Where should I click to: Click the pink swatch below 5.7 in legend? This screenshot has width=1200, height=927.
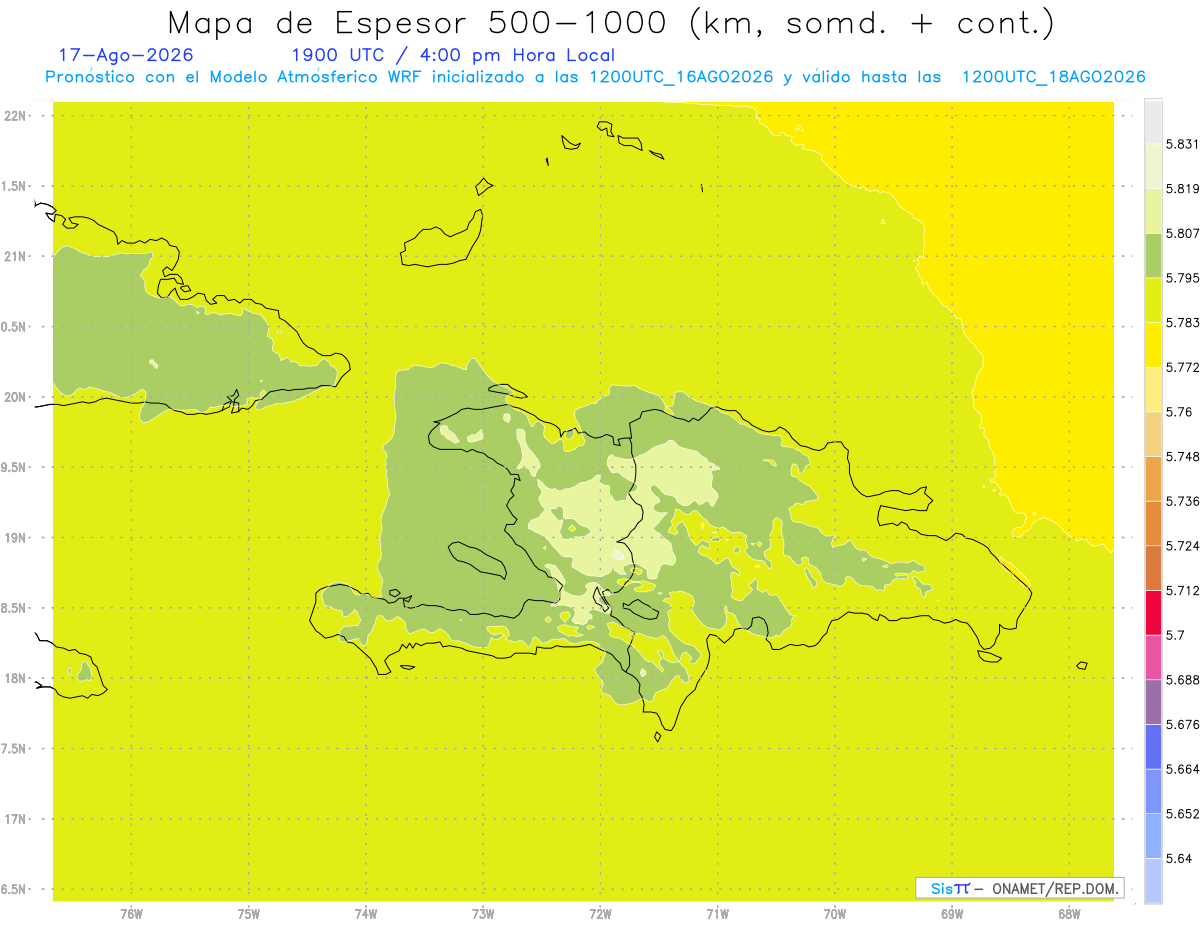click(1153, 656)
